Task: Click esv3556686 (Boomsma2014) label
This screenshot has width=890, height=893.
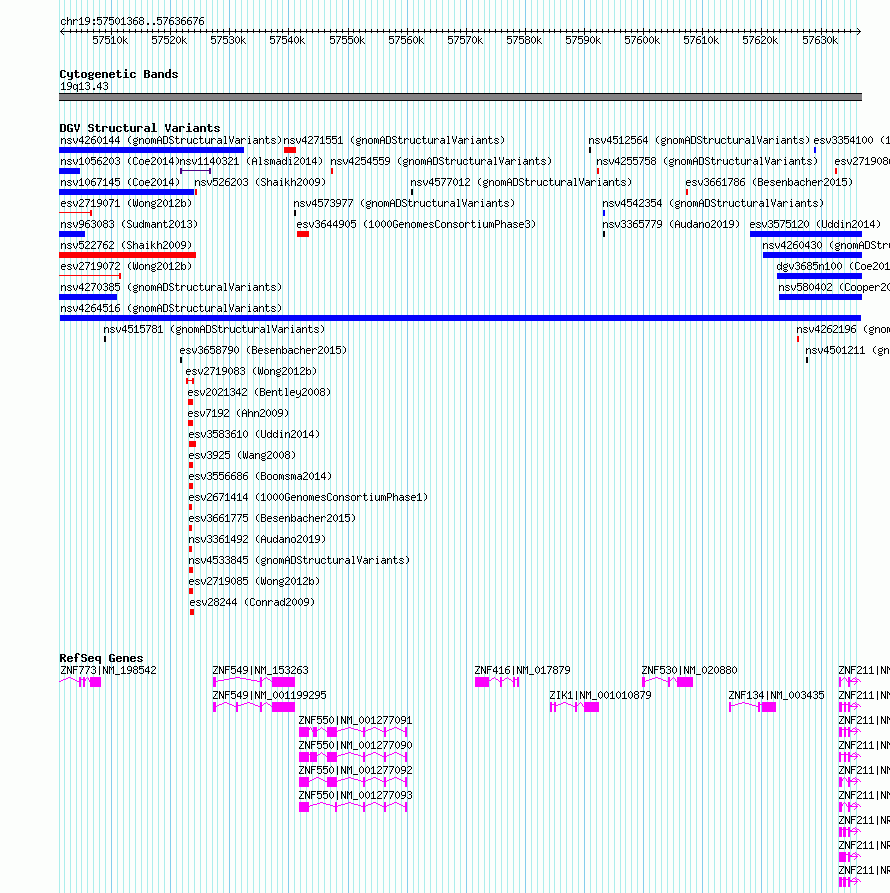Action: click(x=260, y=476)
